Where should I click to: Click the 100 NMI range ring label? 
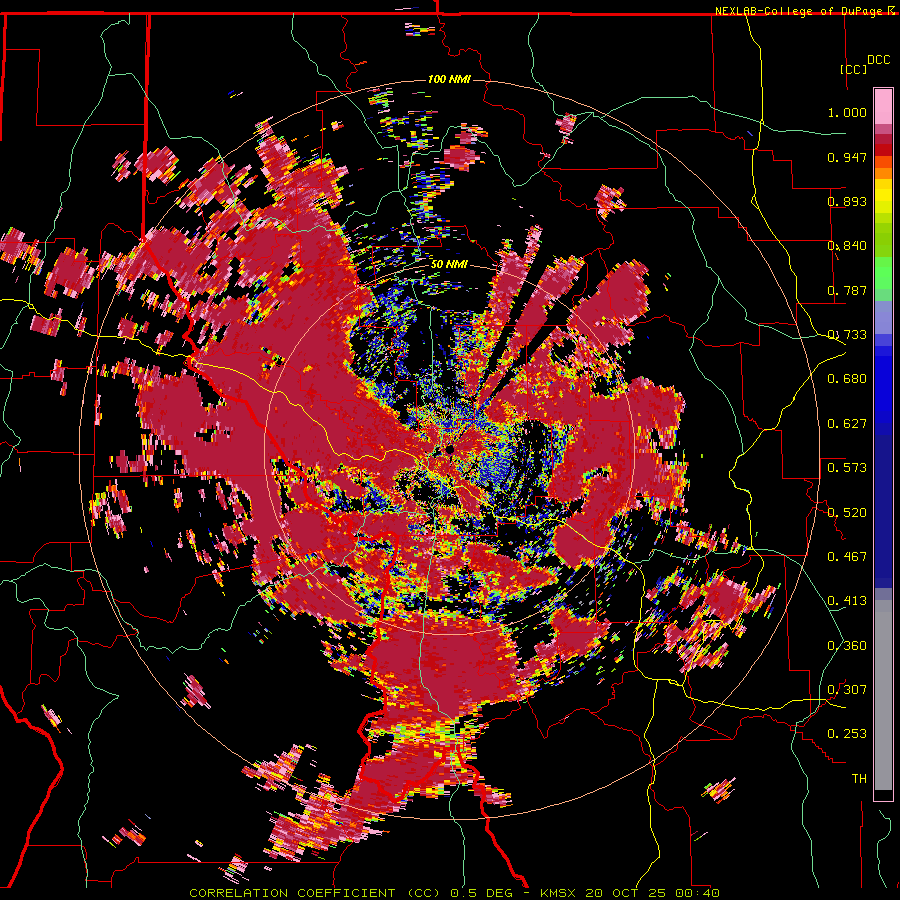tap(449, 79)
